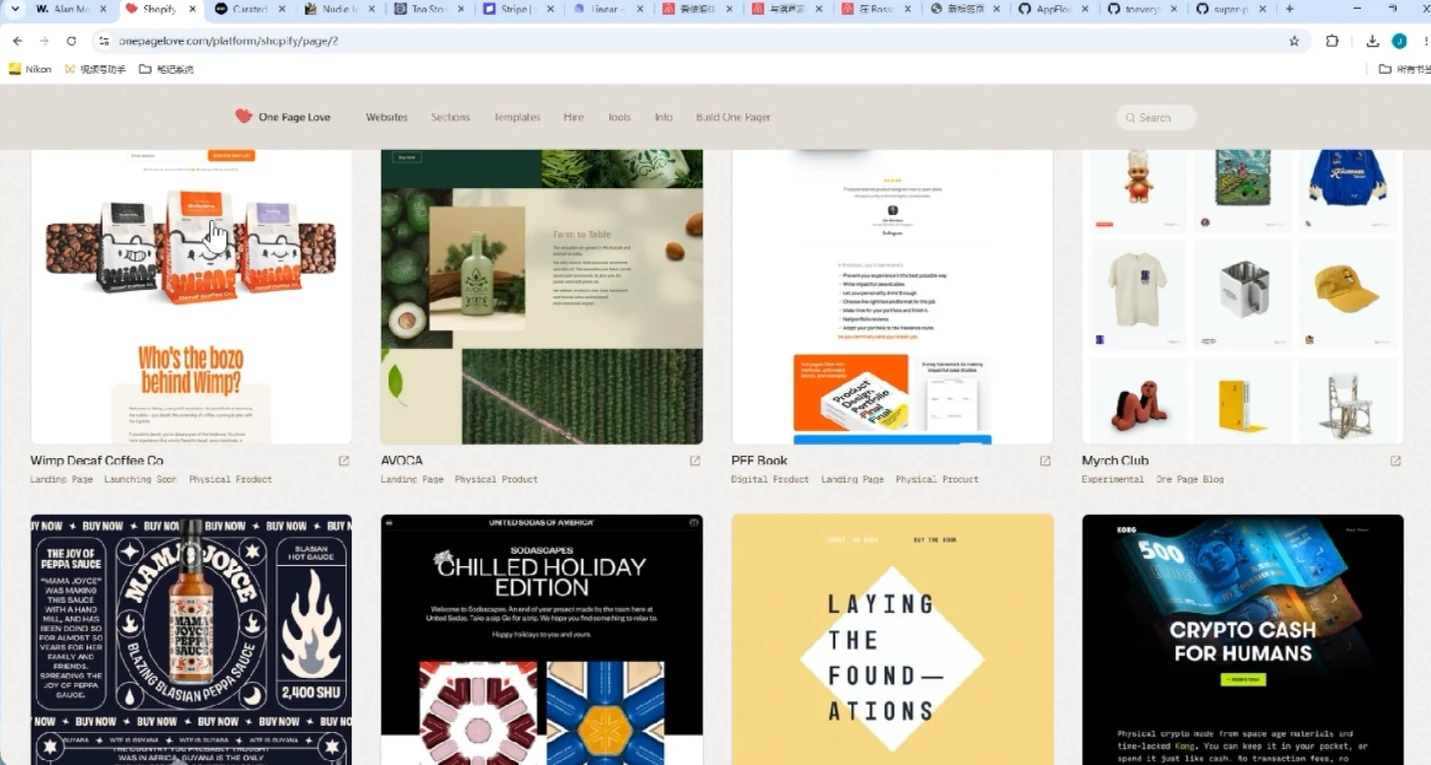Open the browser downloads icon
This screenshot has height=765, width=1431.
1372,41
